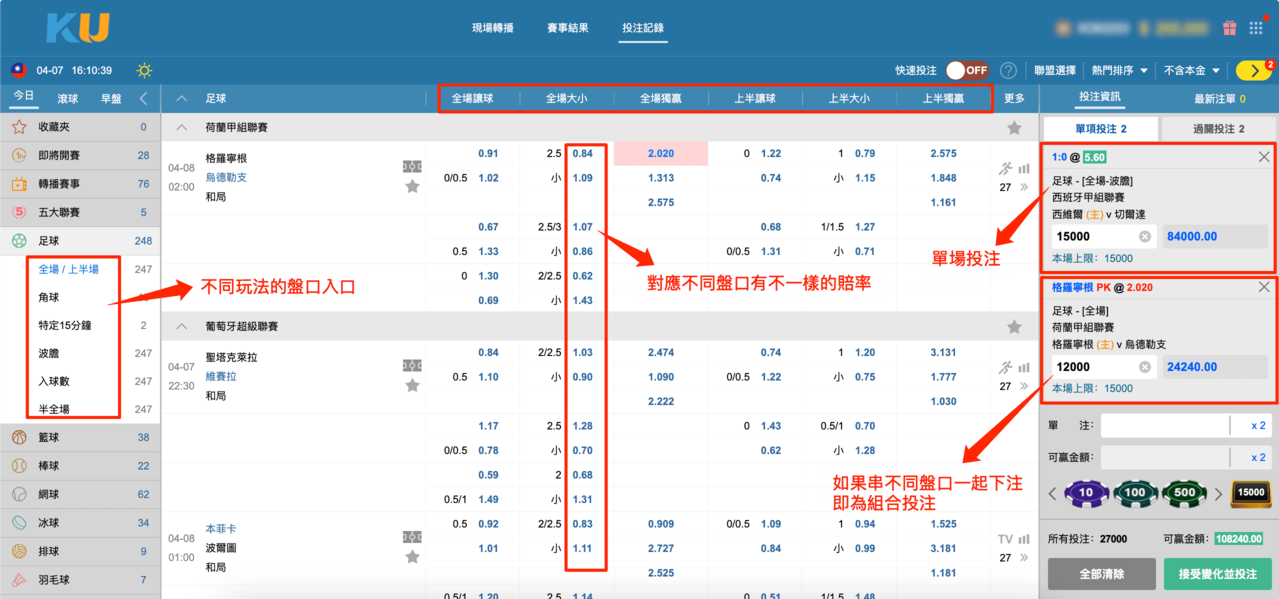Click the 全部清除 button

coord(1100,574)
